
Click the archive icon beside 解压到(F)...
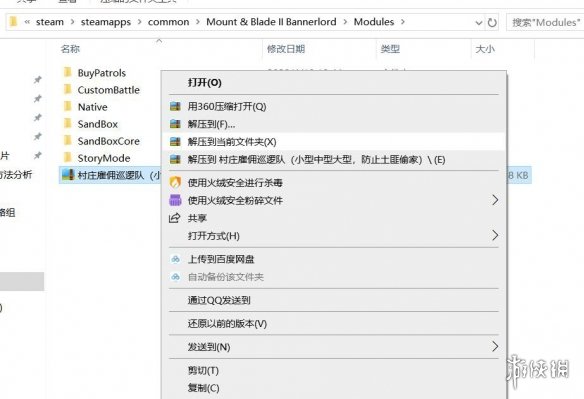pos(175,124)
